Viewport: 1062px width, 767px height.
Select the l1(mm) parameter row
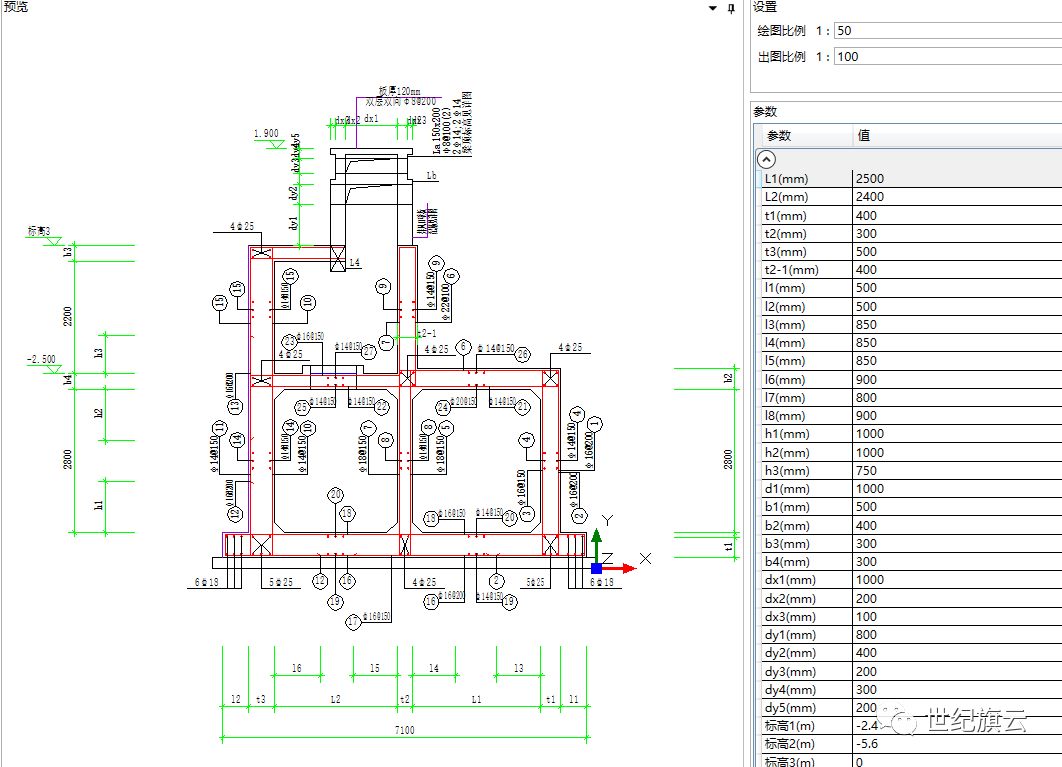click(x=912, y=288)
